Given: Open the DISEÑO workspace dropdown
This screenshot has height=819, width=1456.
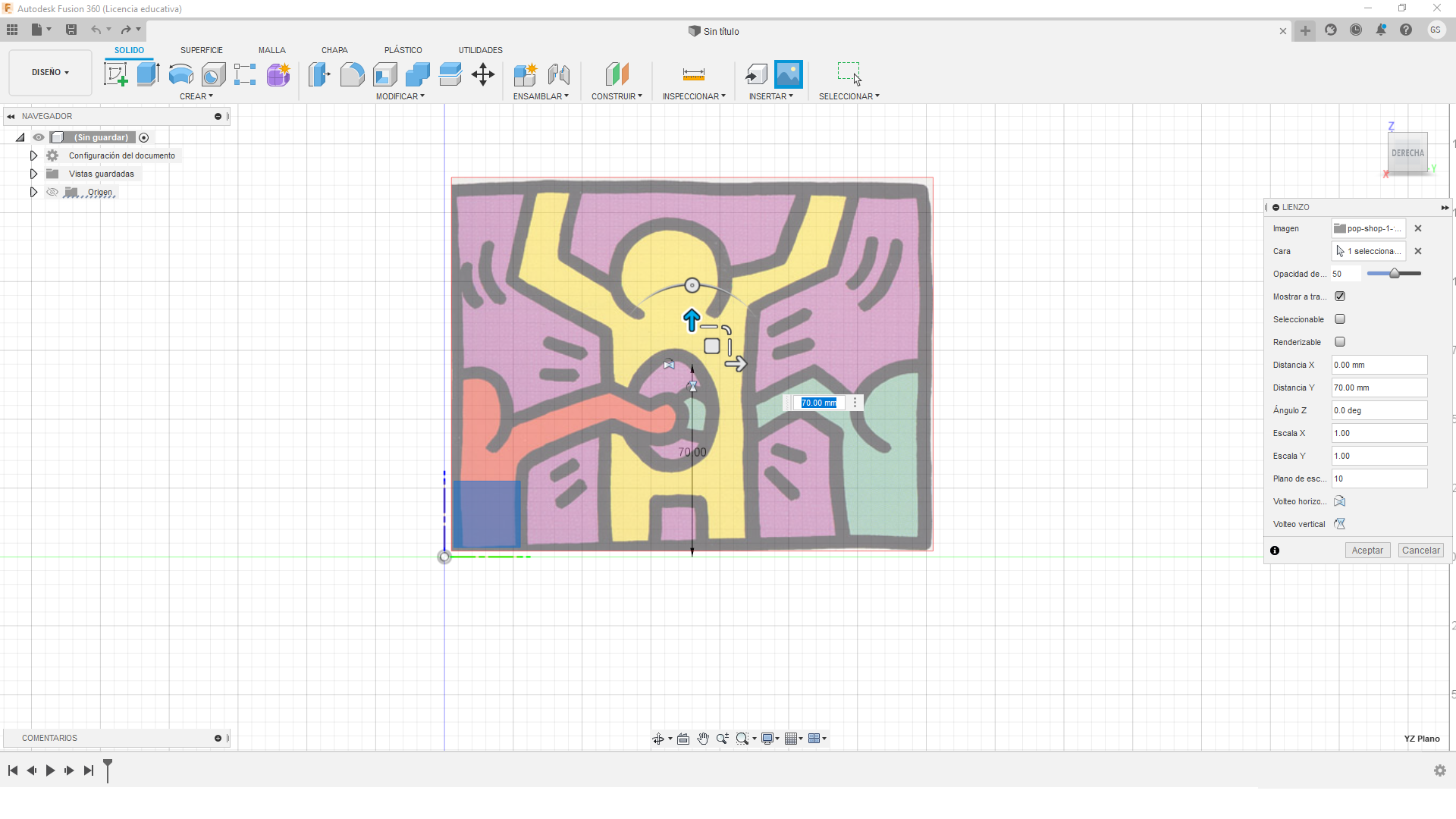Looking at the screenshot, I should click(50, 72).
